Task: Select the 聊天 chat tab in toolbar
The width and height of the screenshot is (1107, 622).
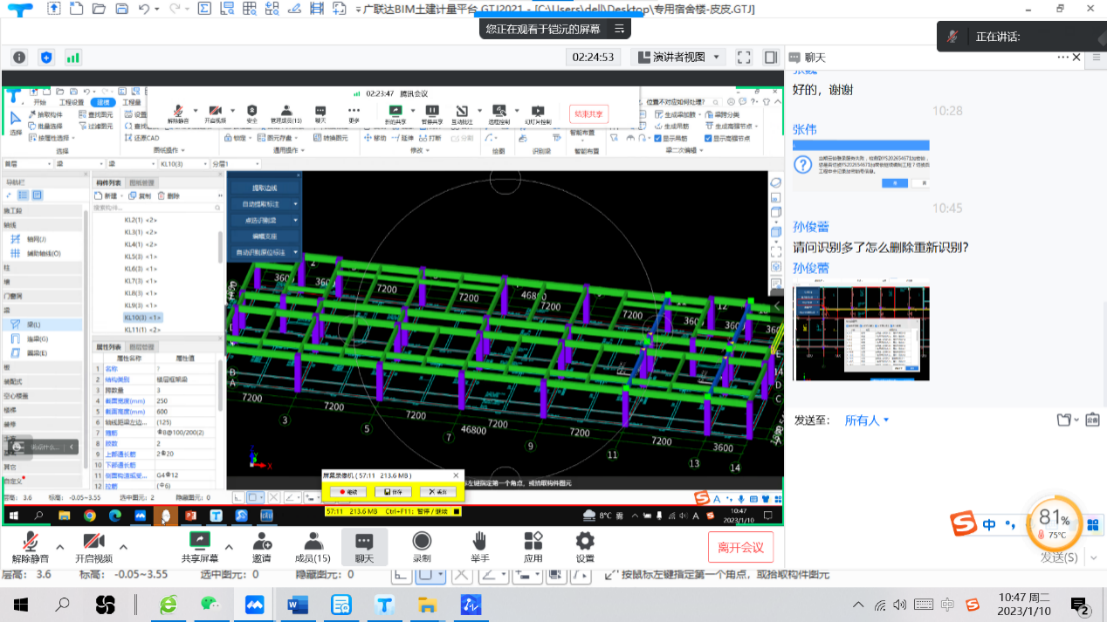Action: (364, 546)
